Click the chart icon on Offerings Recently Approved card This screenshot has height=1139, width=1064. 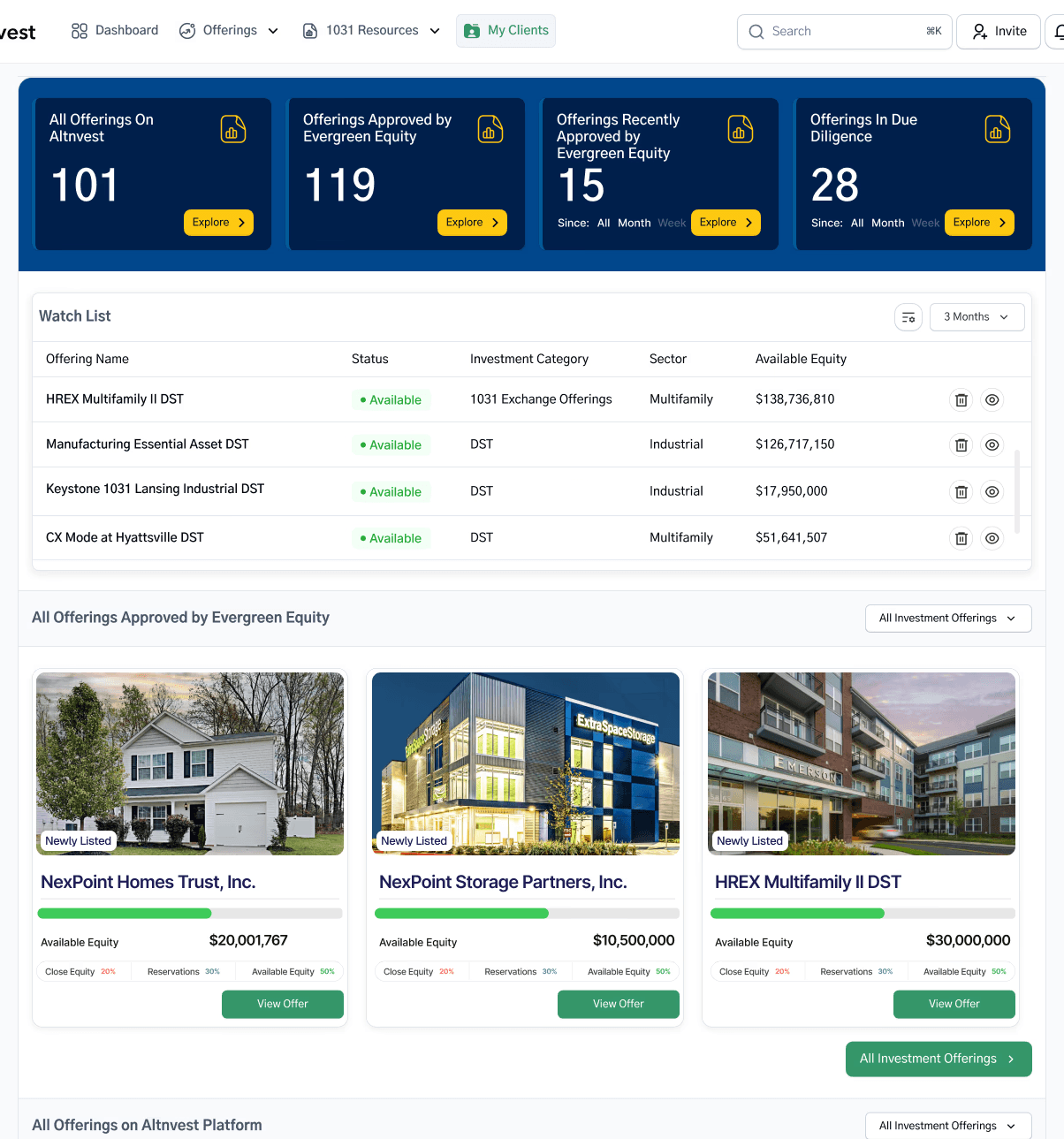[x=741, y=129]
